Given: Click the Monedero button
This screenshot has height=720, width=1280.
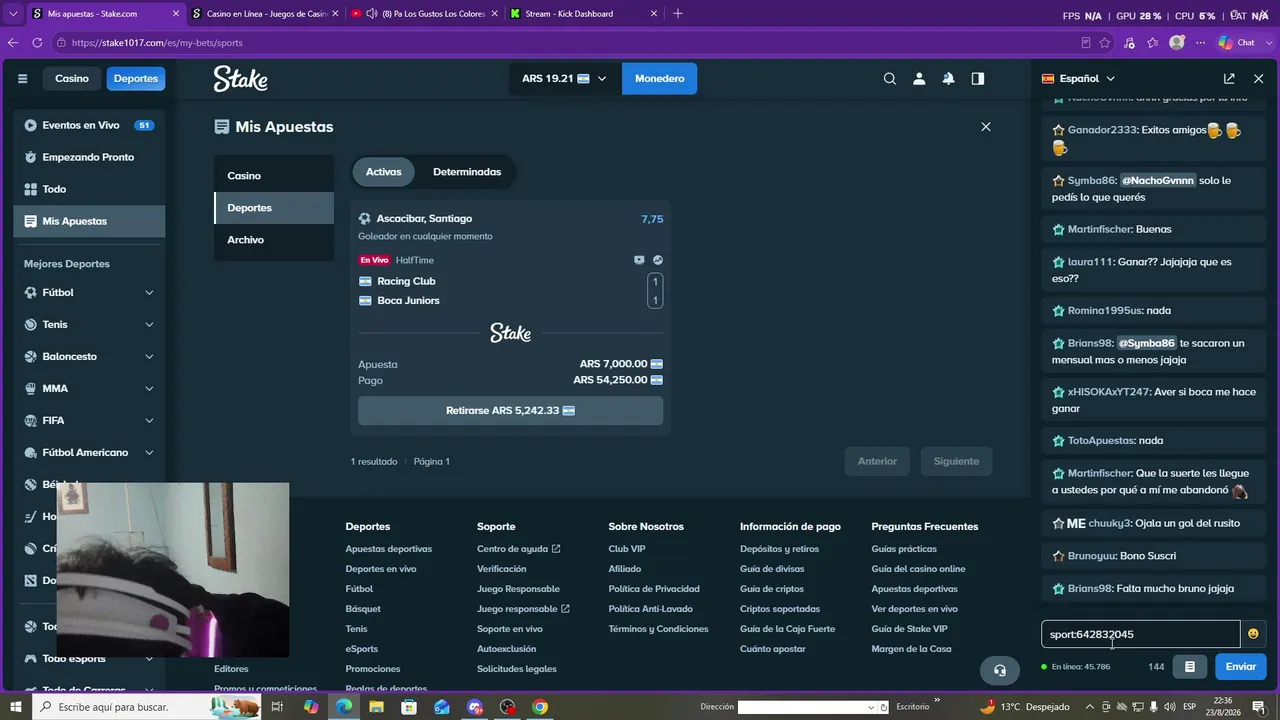Looking at the screenshot, I should point(659,79).
